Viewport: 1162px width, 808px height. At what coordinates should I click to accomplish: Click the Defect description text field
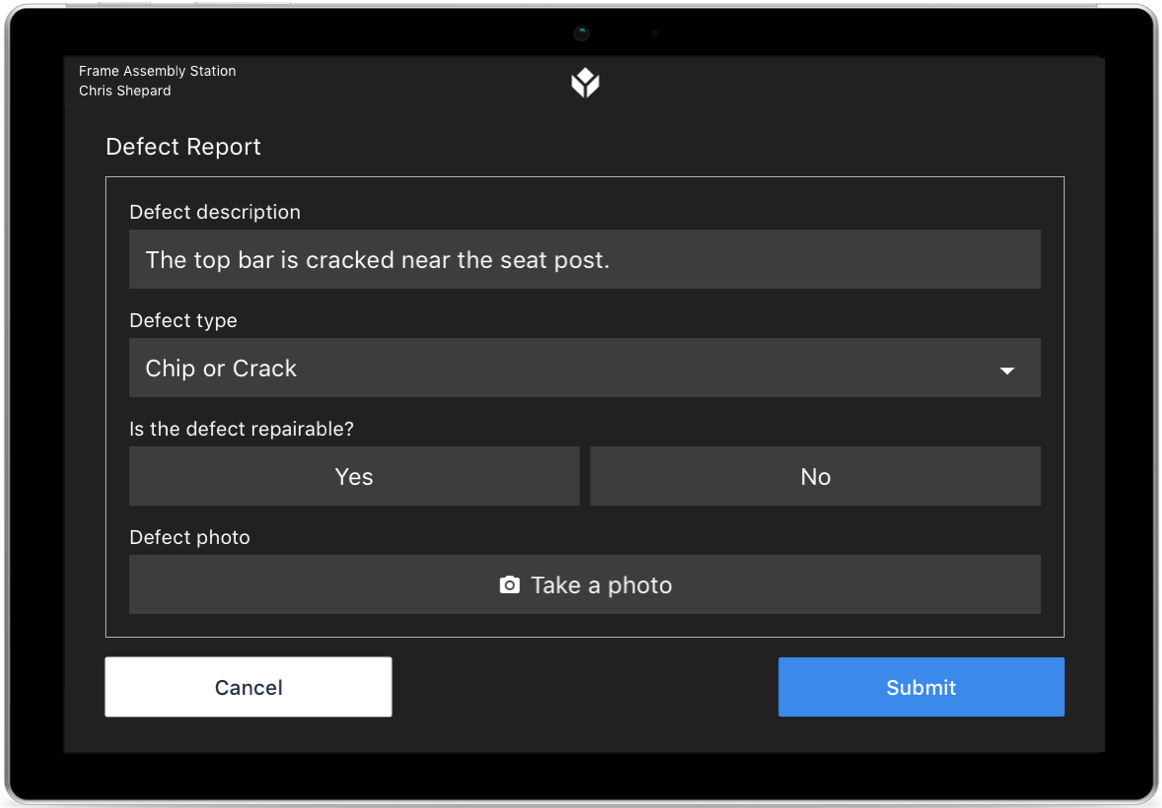tap(585, 259)
